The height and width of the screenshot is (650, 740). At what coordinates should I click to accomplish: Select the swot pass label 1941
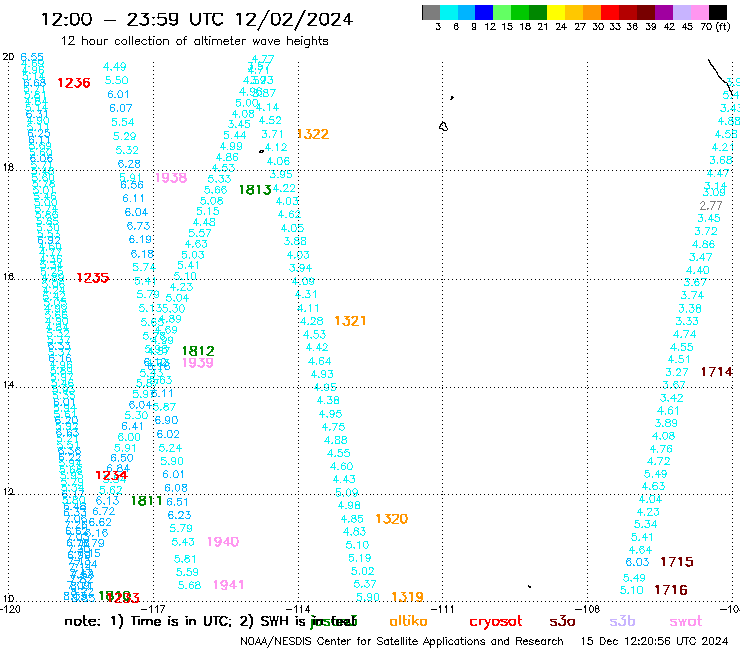pos(228,585)
